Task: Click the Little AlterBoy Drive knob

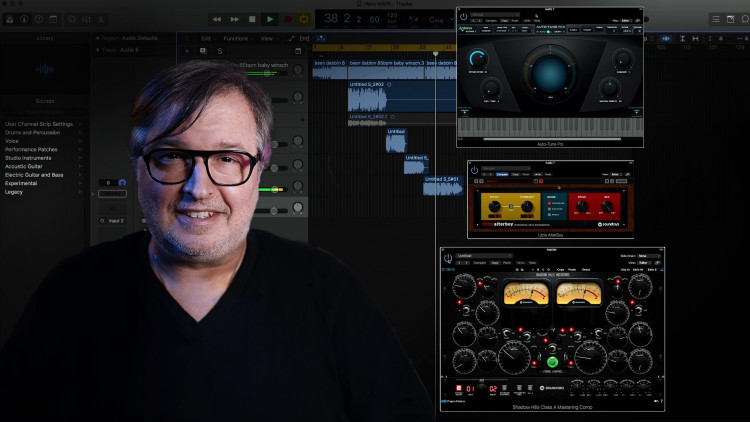Action: click(x=582, y=207)
